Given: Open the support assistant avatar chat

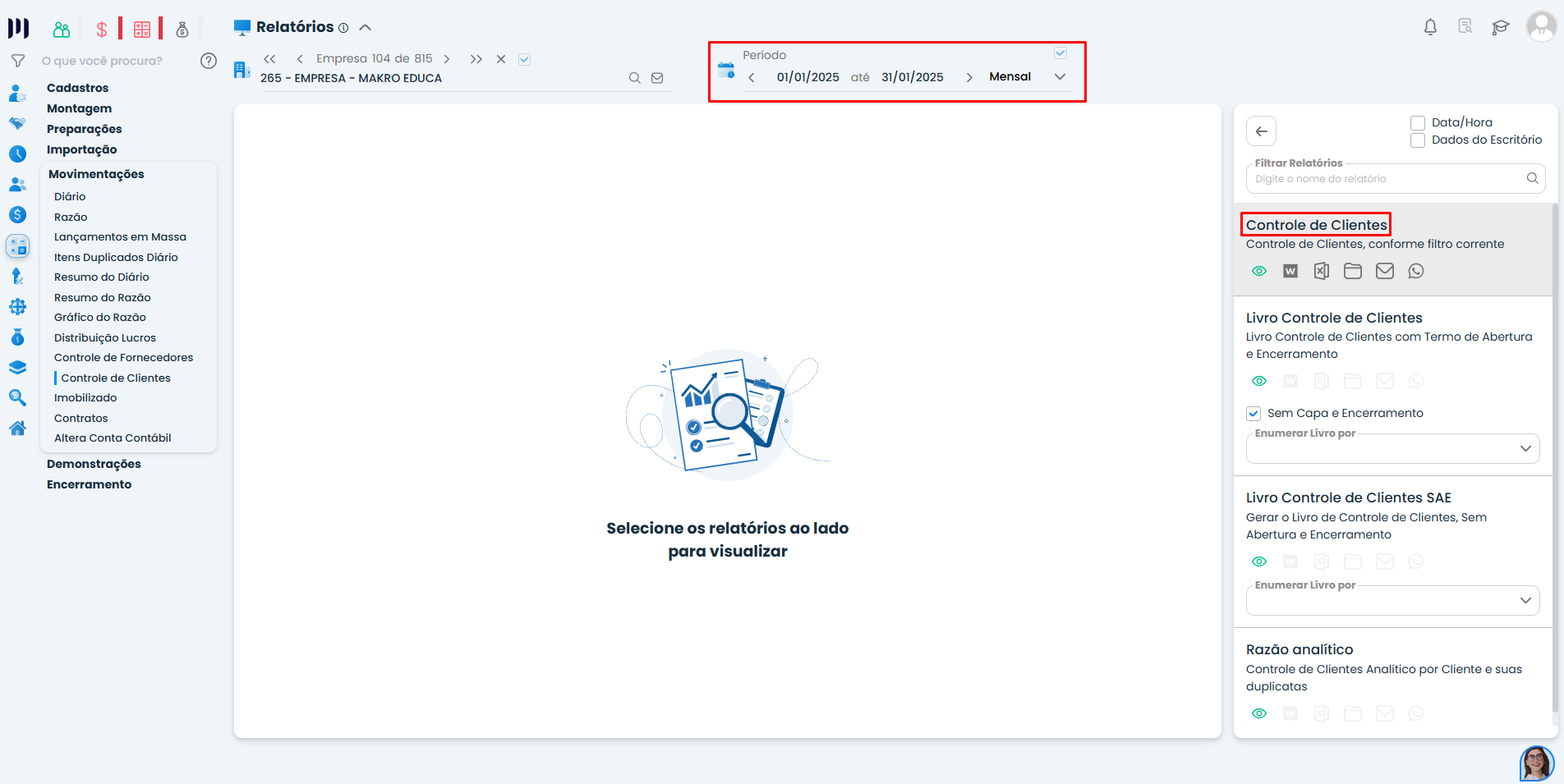Looking at the screenshot, I should [x=1537, y=763].
